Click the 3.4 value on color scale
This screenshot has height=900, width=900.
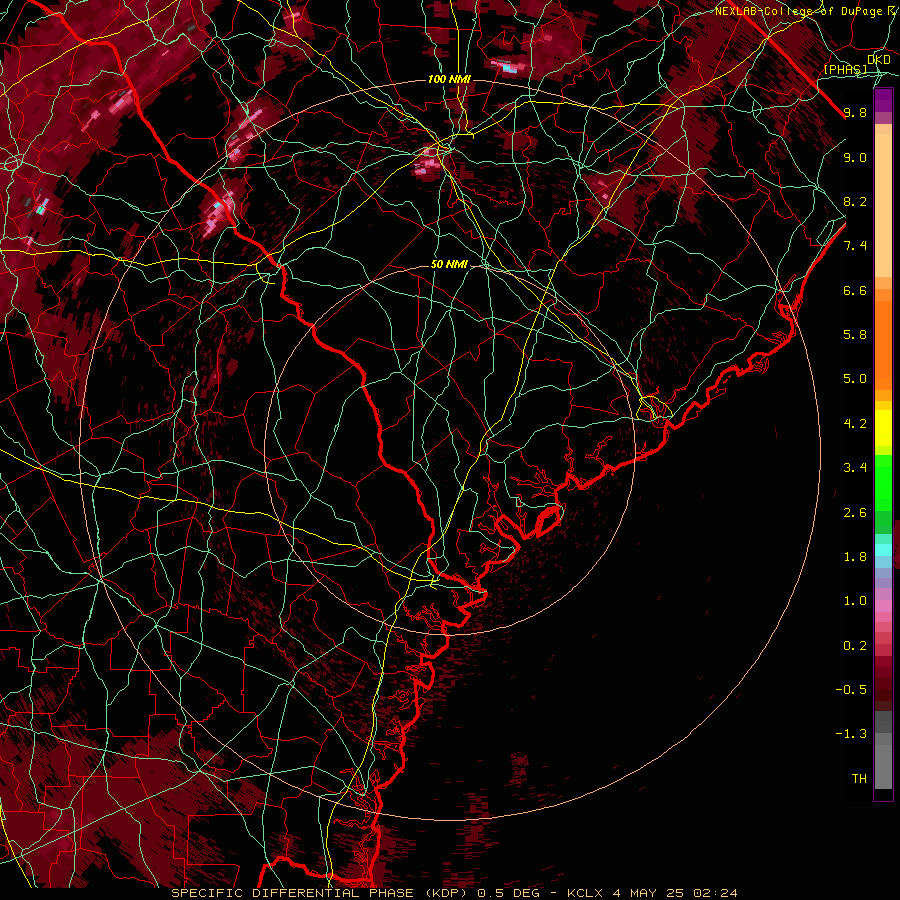[x=855, y=468]
